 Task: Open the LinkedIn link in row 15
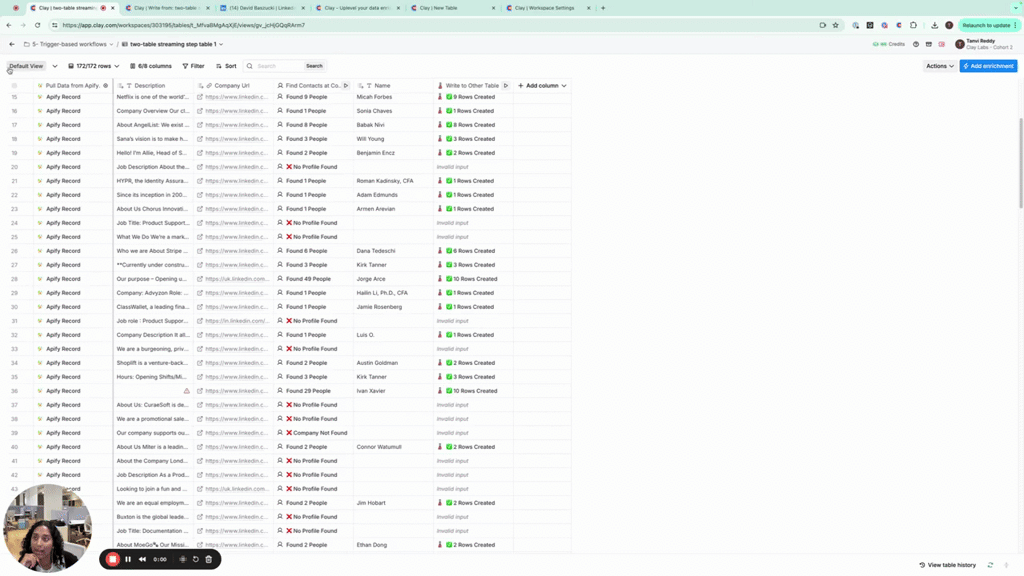(200, 97)
